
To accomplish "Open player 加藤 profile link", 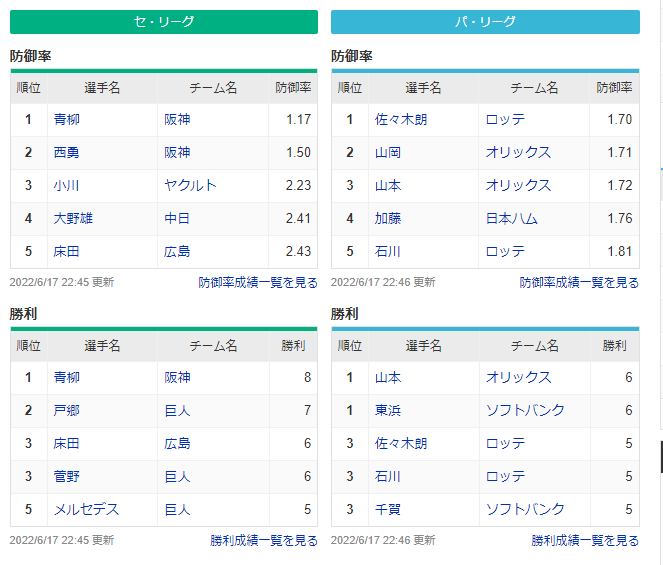I will (387, 218).
